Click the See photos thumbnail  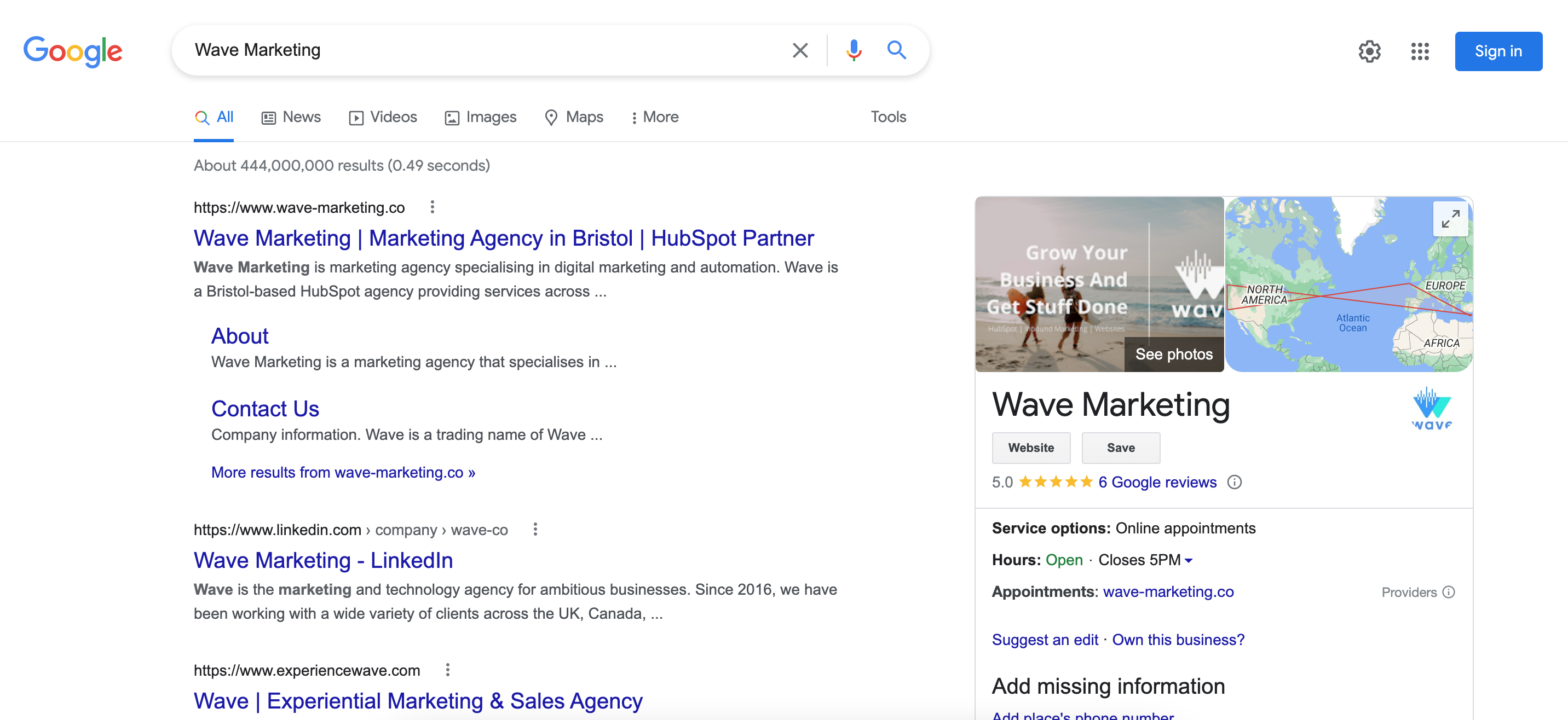[1099, 284]
